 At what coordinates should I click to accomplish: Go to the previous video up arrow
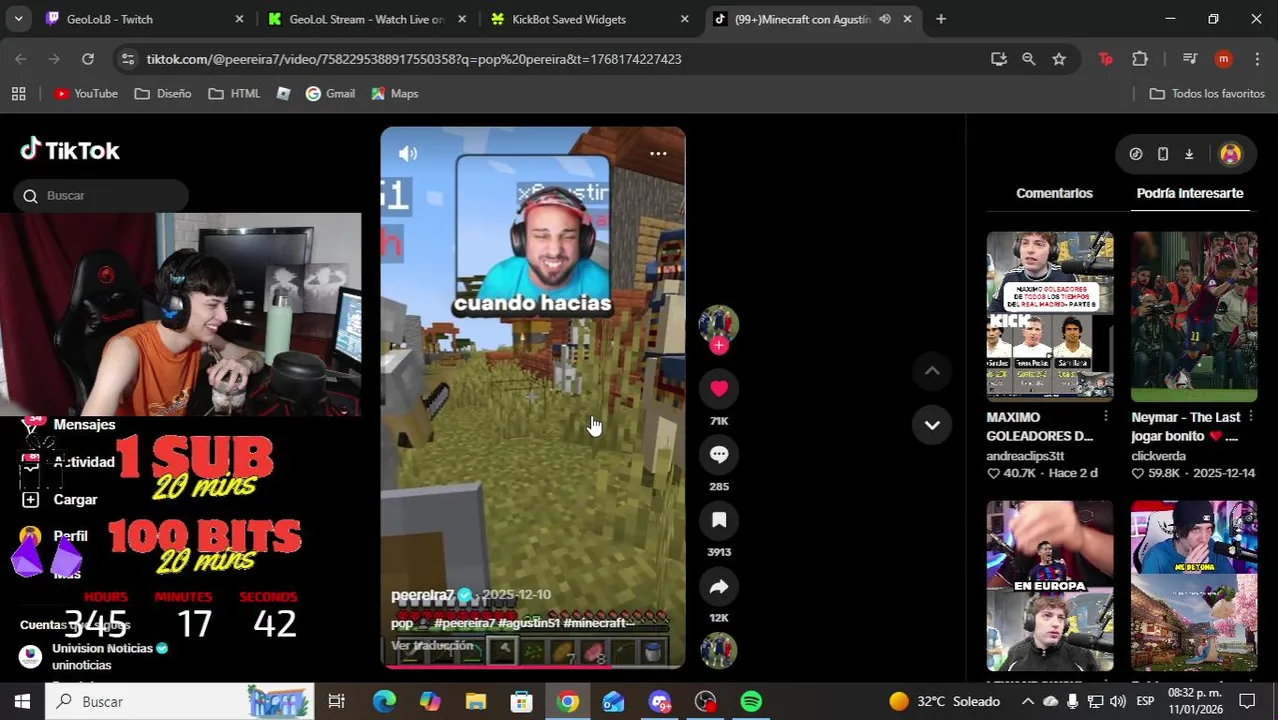coord(932,371)
